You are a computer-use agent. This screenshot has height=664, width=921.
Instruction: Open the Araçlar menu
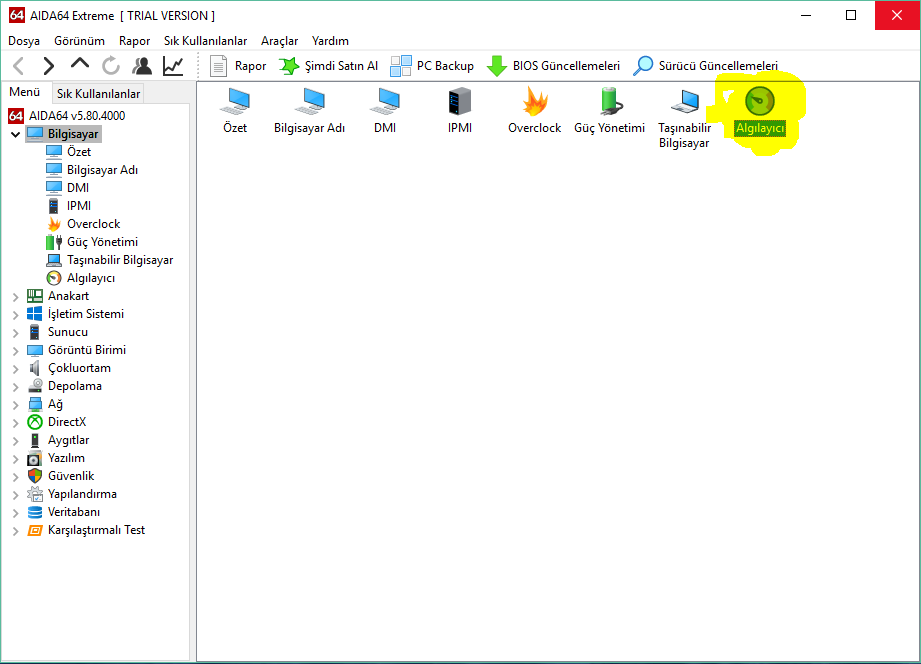pos(280,41)
